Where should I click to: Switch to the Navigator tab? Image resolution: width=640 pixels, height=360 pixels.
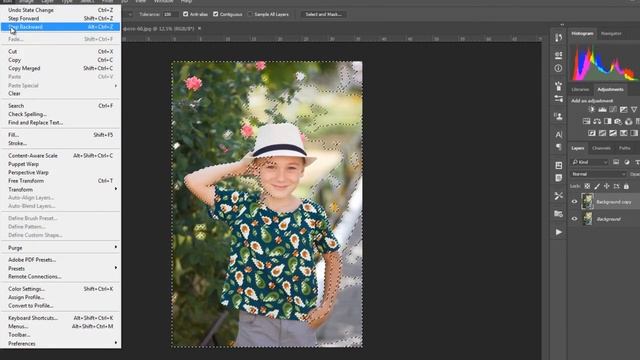(611, 33)
